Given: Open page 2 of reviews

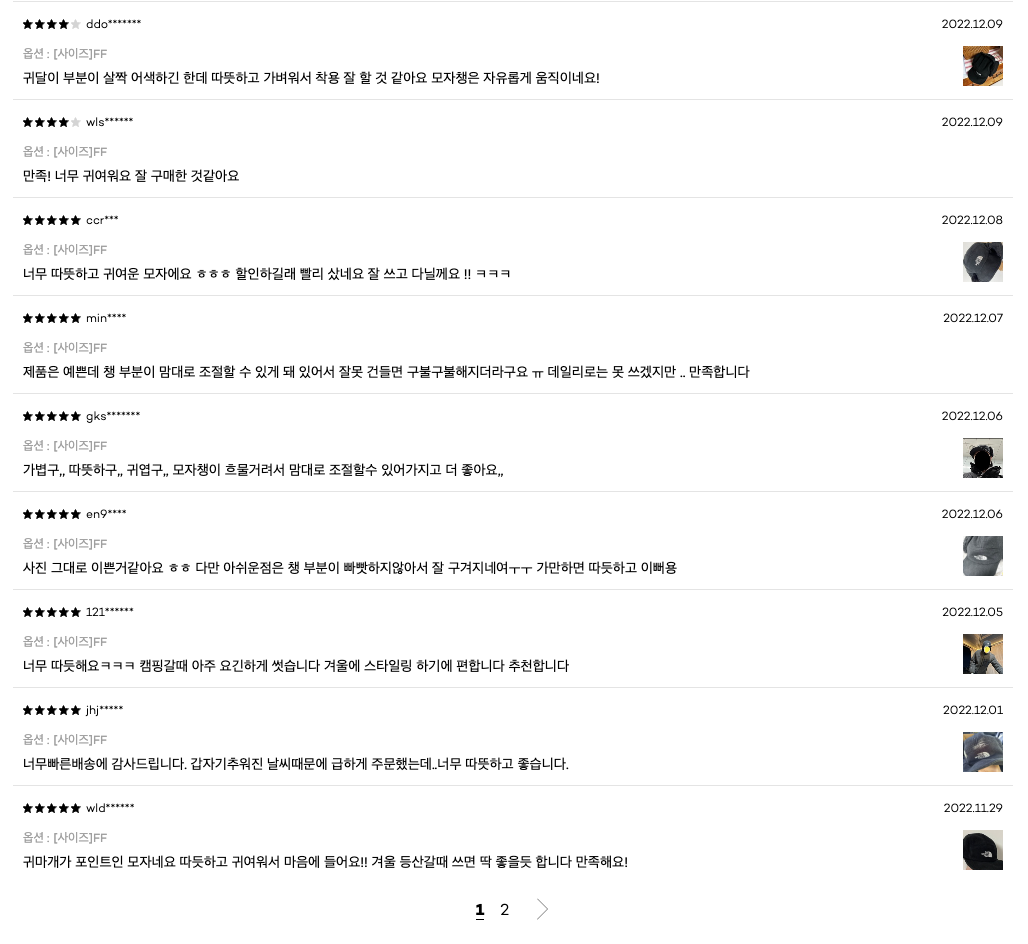Looking at the screenshot, I should (504, 909).
